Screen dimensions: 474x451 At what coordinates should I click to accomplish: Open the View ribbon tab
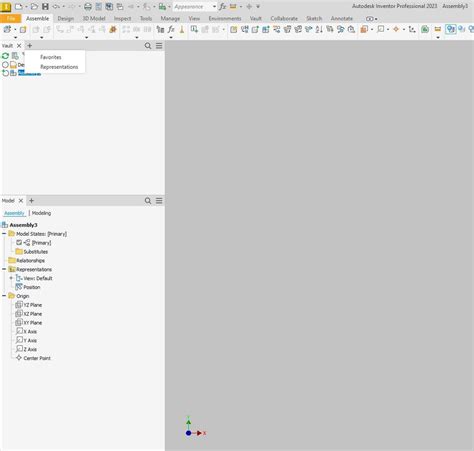194,18
